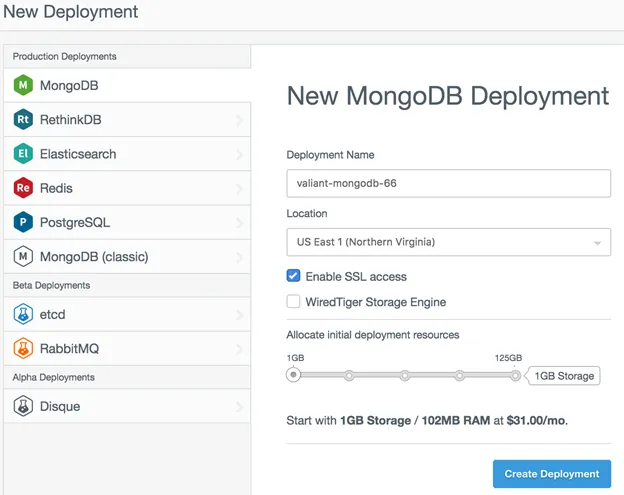The width and height of the screenshot is (624, 495).
Task: Click the blue PostgreSQL P icon
Action: click(x=23, y=222)
